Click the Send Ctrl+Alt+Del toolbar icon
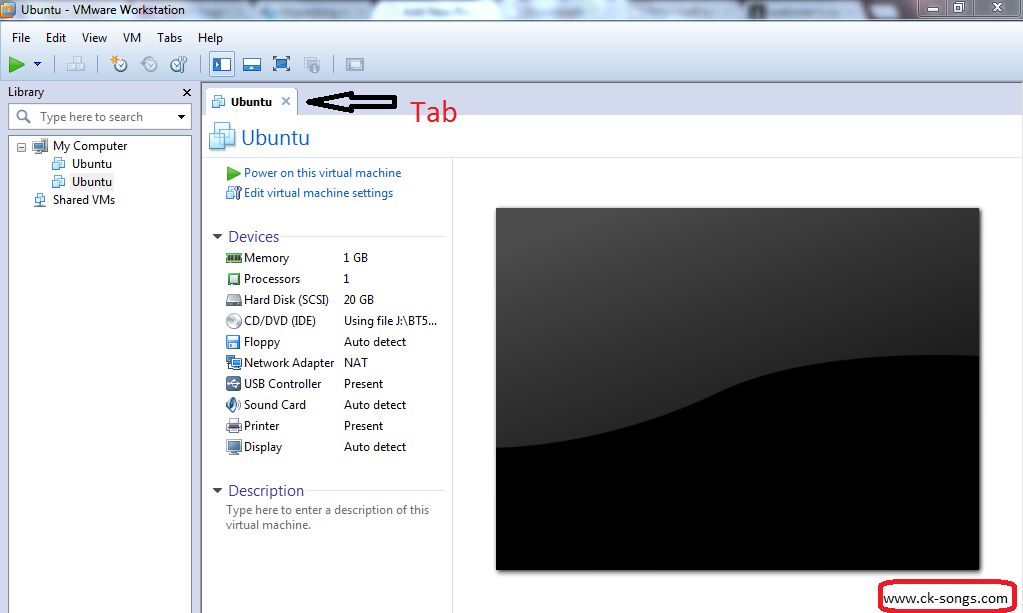The height and width of the screenshot is (613, 1023). 76,64
